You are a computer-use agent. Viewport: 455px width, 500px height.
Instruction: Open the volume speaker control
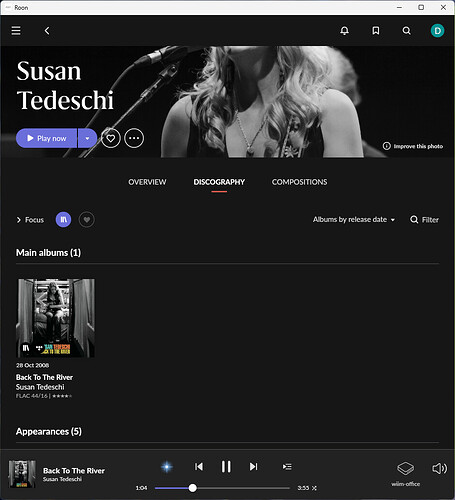click(x=439, y=468)
